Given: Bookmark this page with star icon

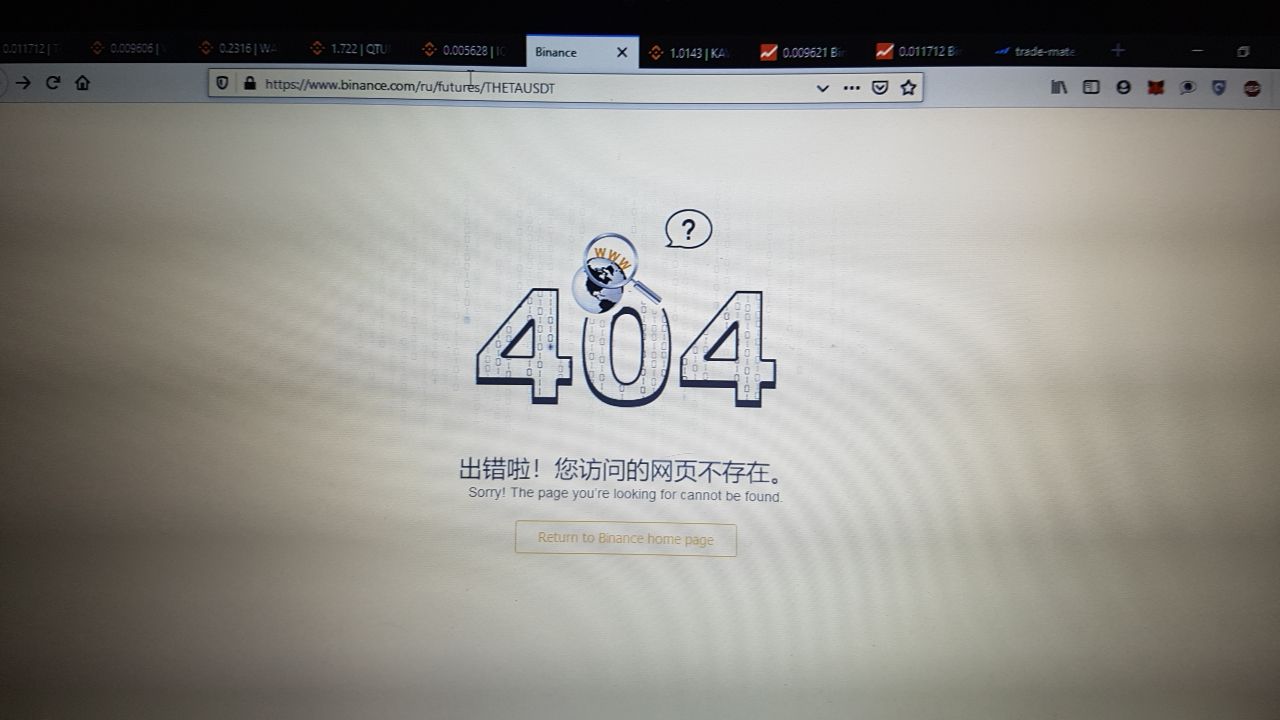Looking at the screenshot, I should point(908,88).
